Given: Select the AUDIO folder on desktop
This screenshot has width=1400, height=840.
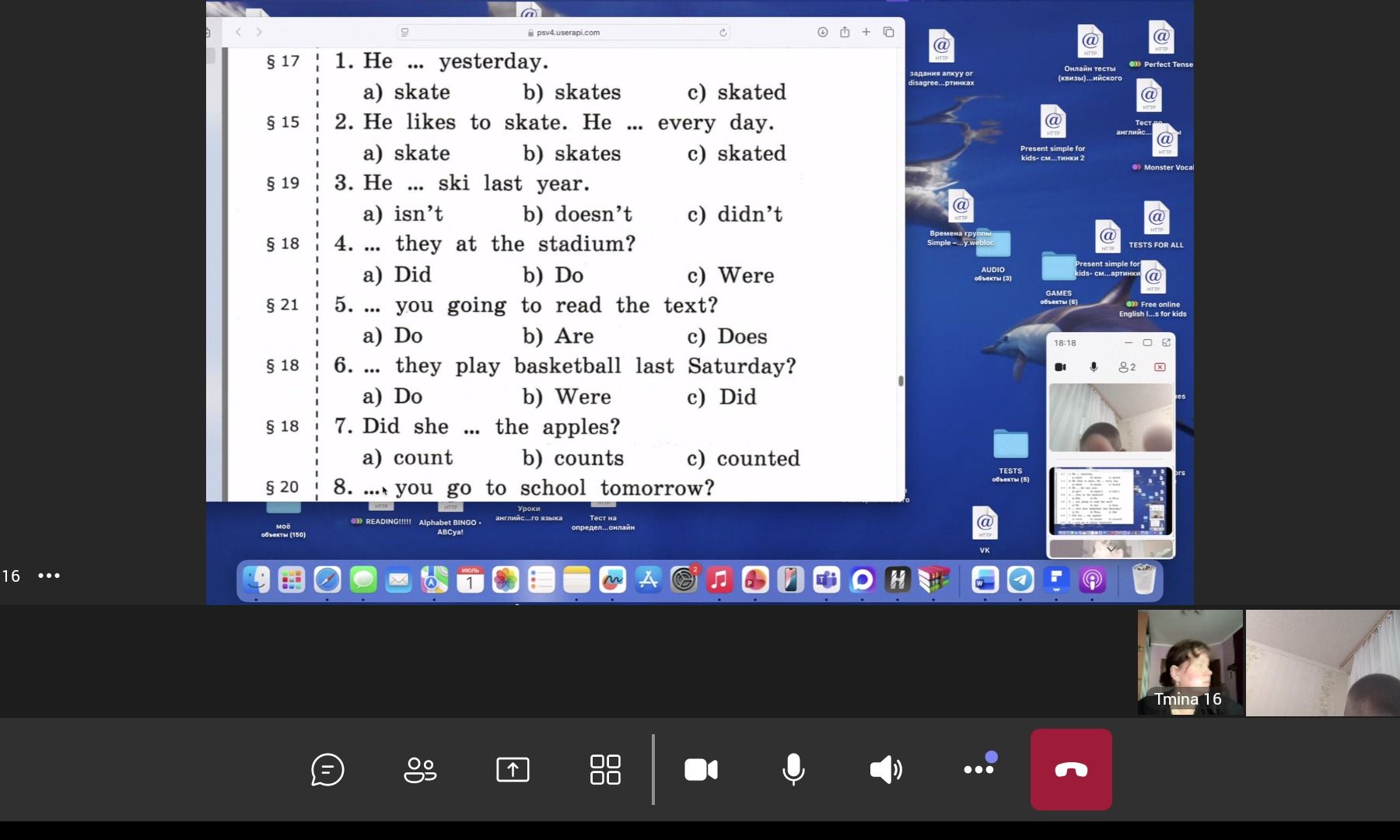Looking at the screenshot, I should 993,255.
